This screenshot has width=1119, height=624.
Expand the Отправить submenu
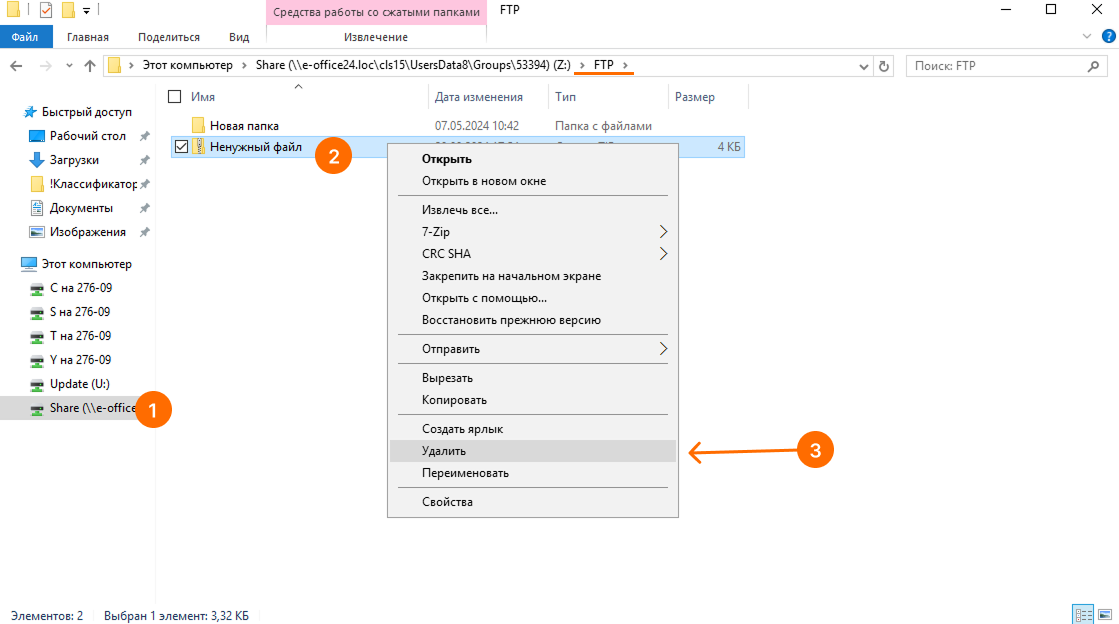[x=663, y=349]
